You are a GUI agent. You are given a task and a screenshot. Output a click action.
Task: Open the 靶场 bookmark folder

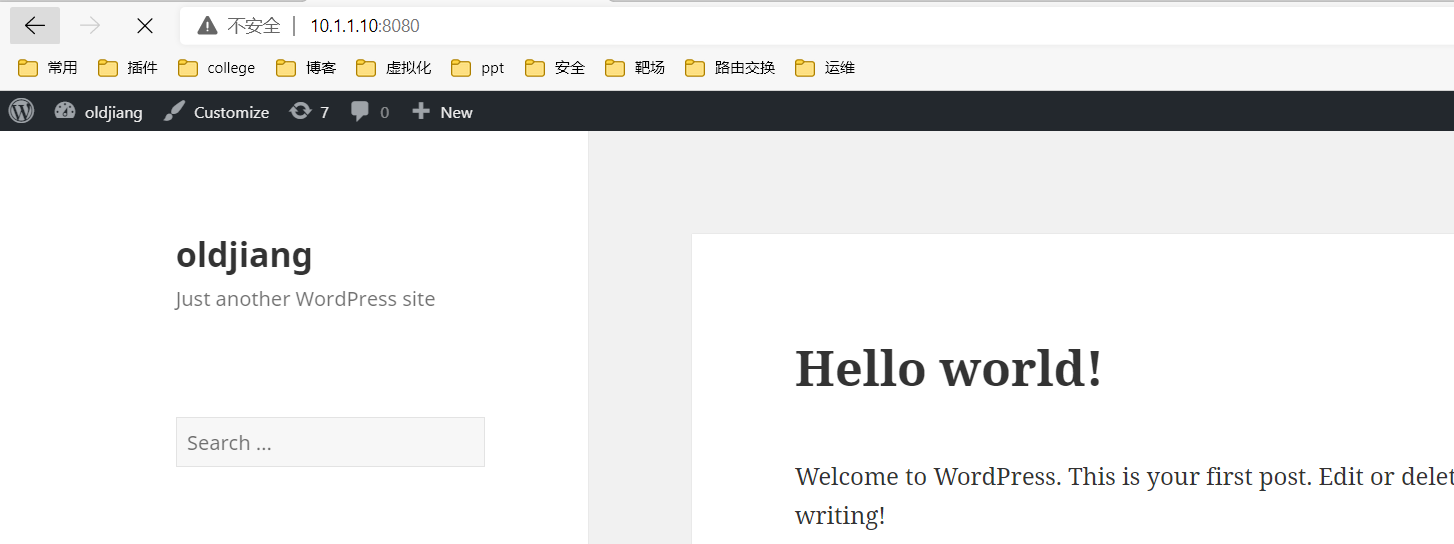(x=635, y=68)
